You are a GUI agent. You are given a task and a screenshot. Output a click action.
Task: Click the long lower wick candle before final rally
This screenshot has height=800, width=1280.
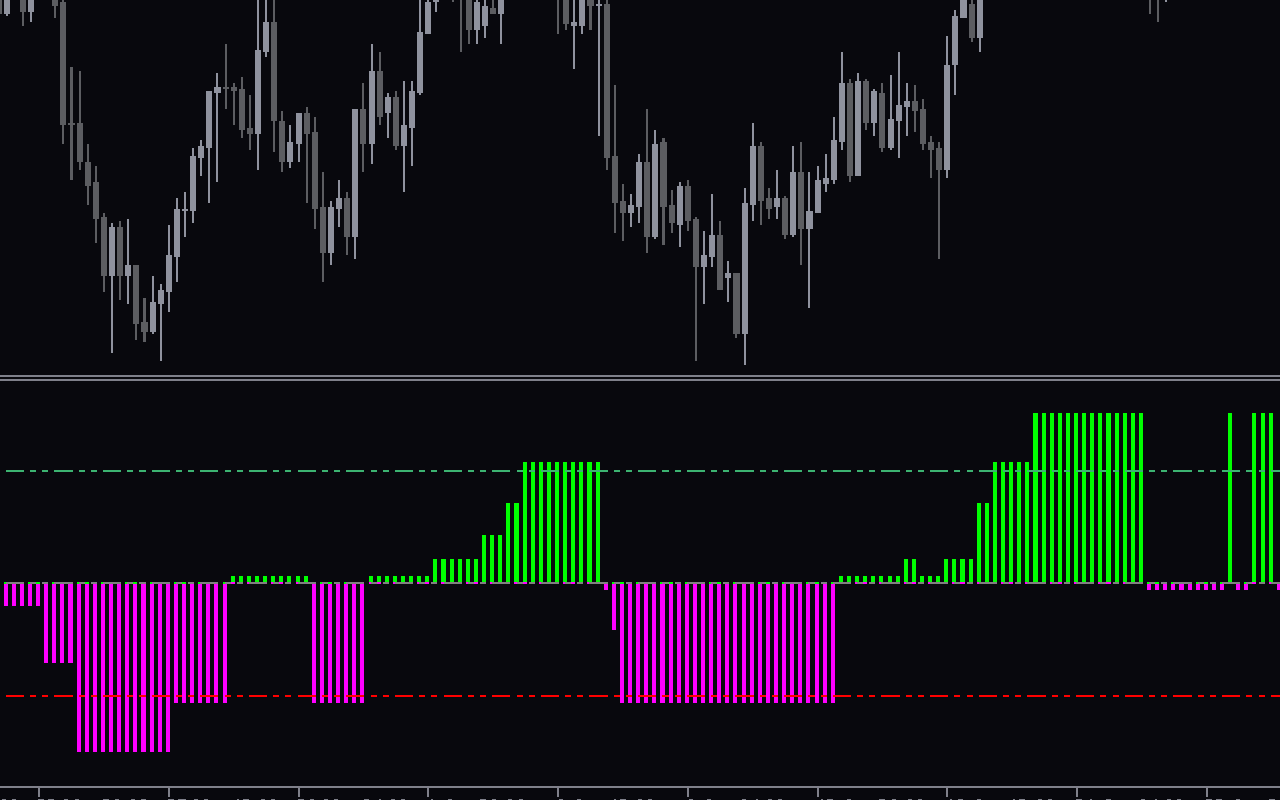[939, 200]
